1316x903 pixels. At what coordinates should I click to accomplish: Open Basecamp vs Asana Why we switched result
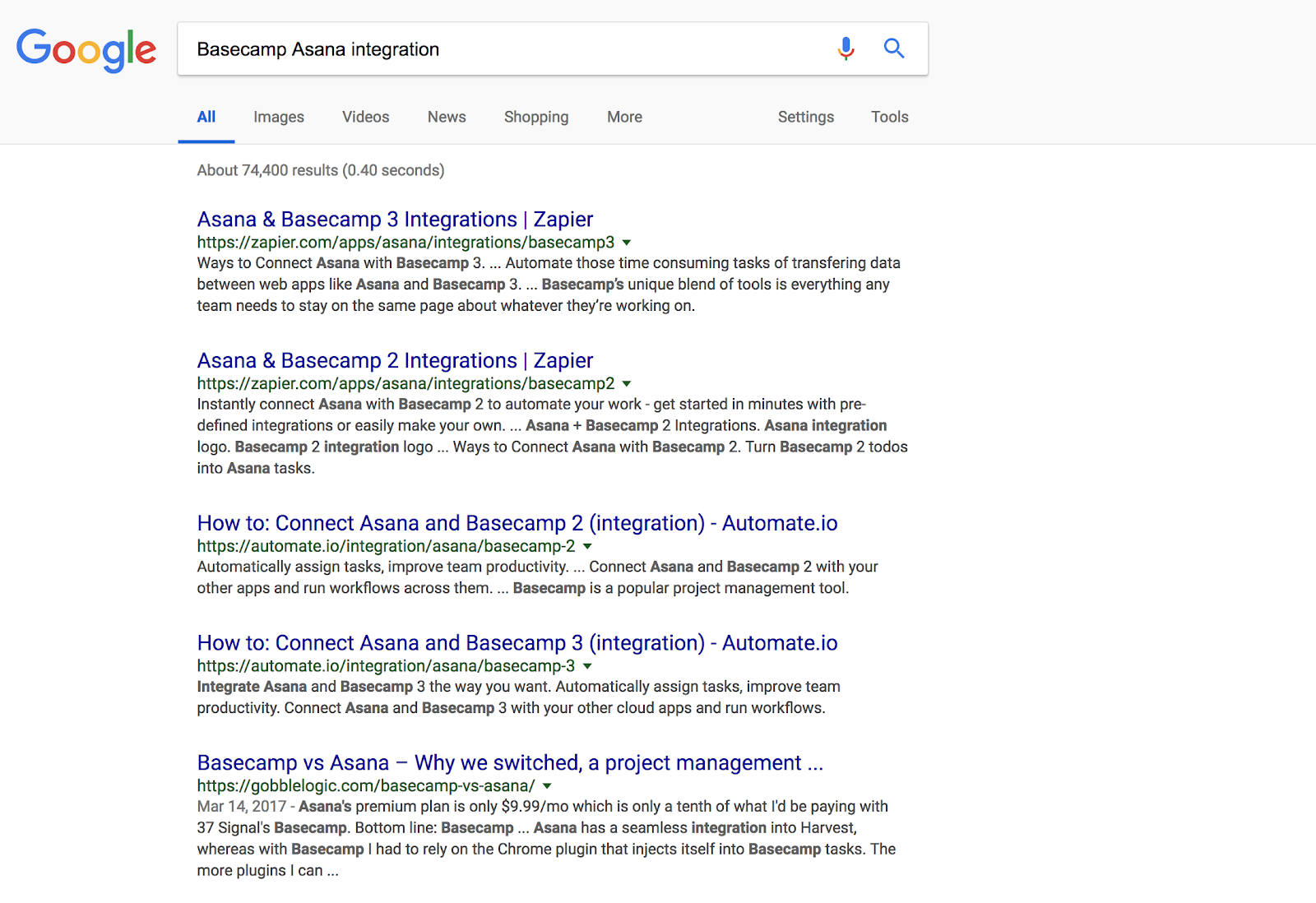pos(510,763)
